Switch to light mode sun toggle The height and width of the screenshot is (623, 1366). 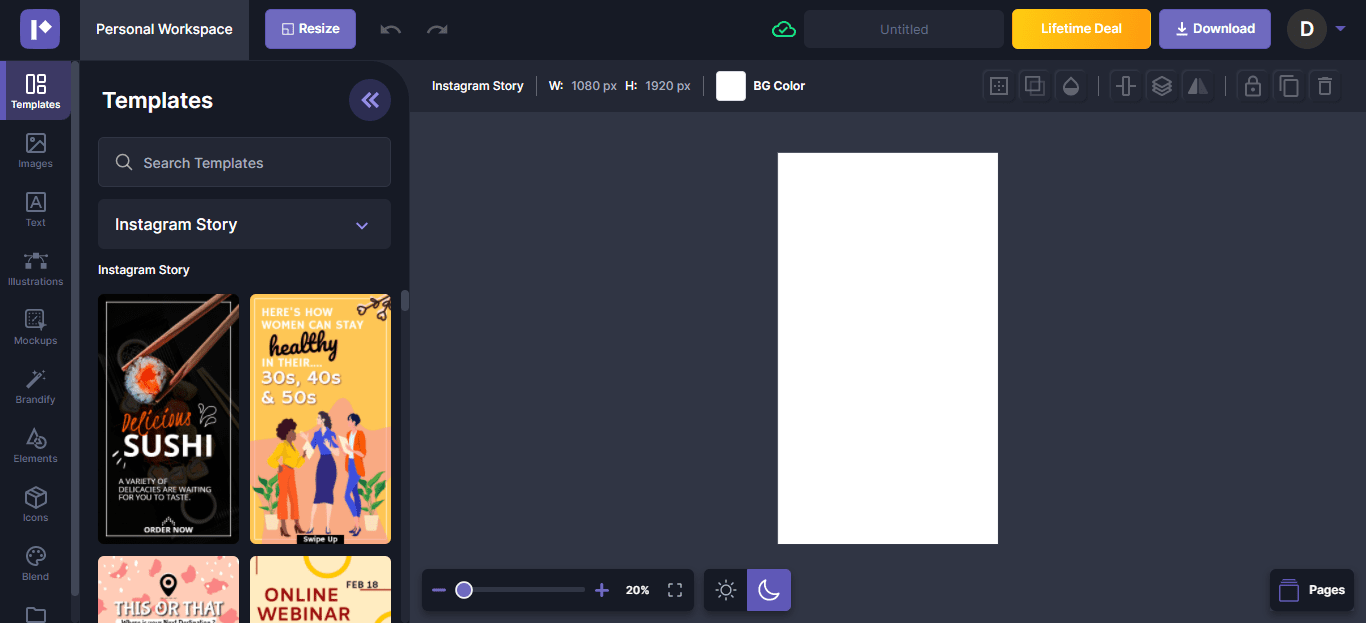point(726,590)
